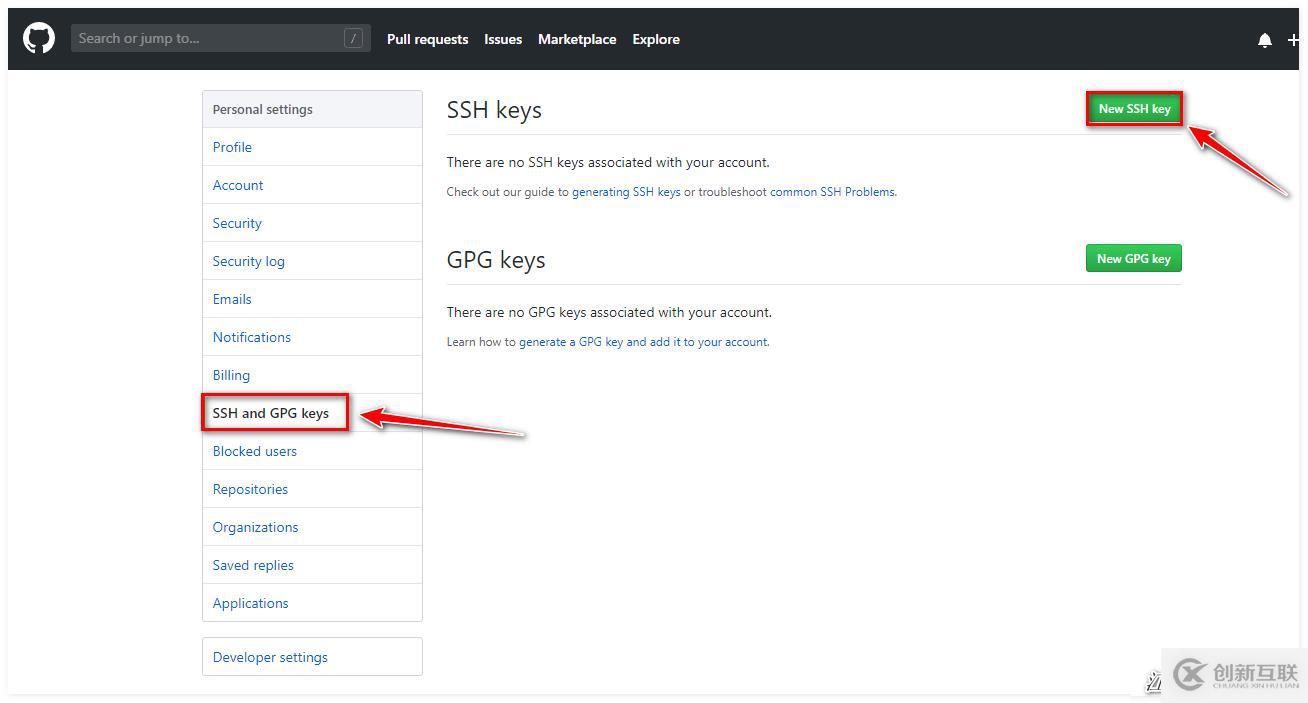Open Saved replies settings

point(312,565)
